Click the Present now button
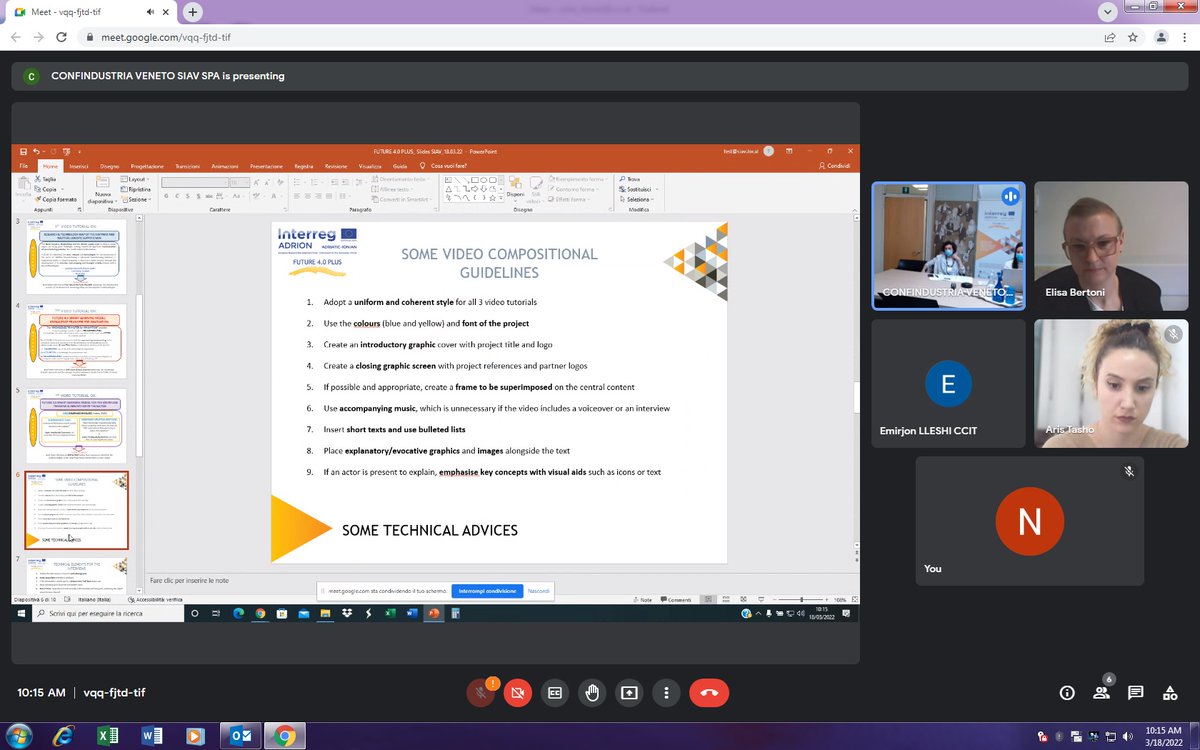 pyautogui.click(x=629, y=692)
